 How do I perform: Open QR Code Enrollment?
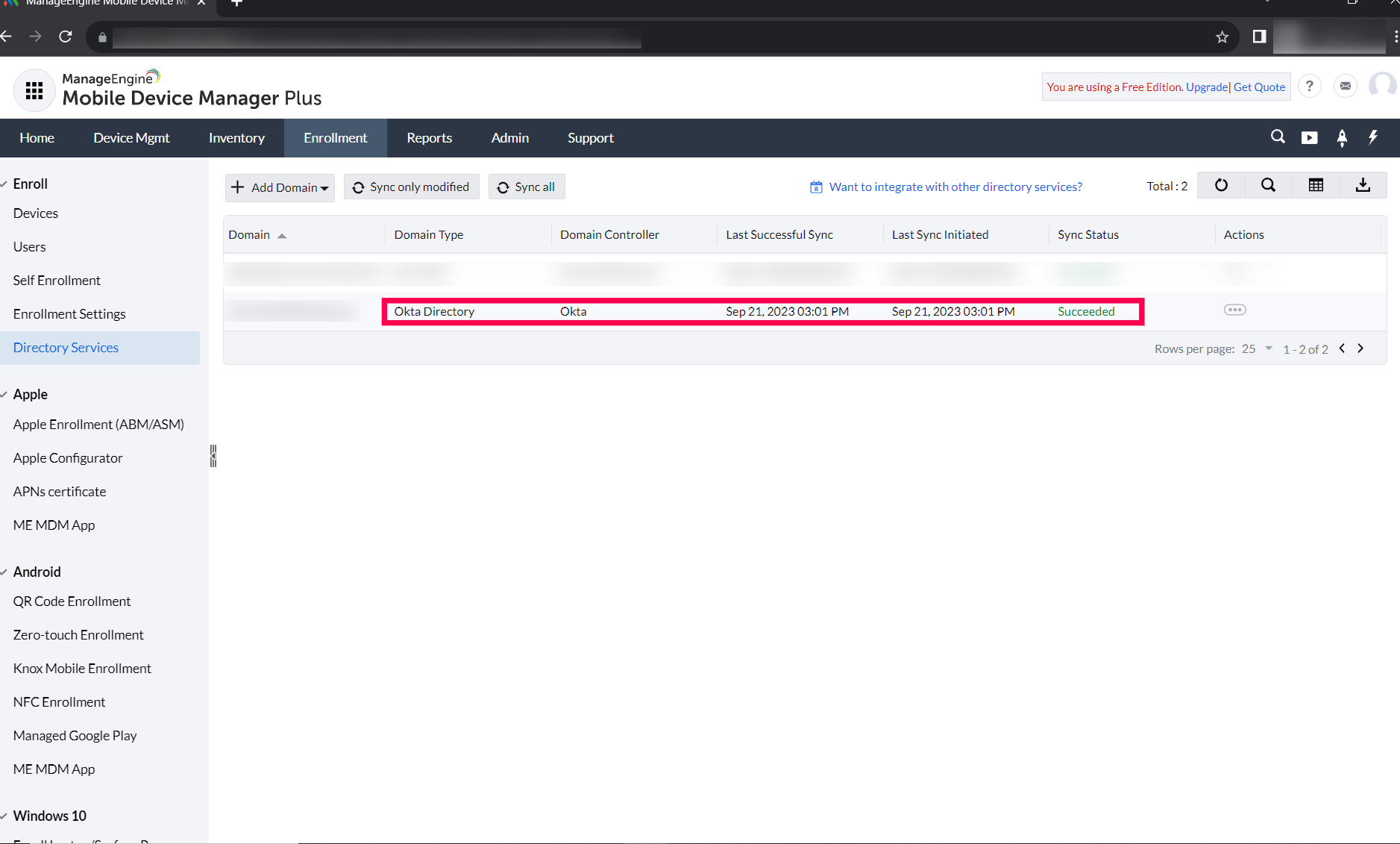coord(72,601)
